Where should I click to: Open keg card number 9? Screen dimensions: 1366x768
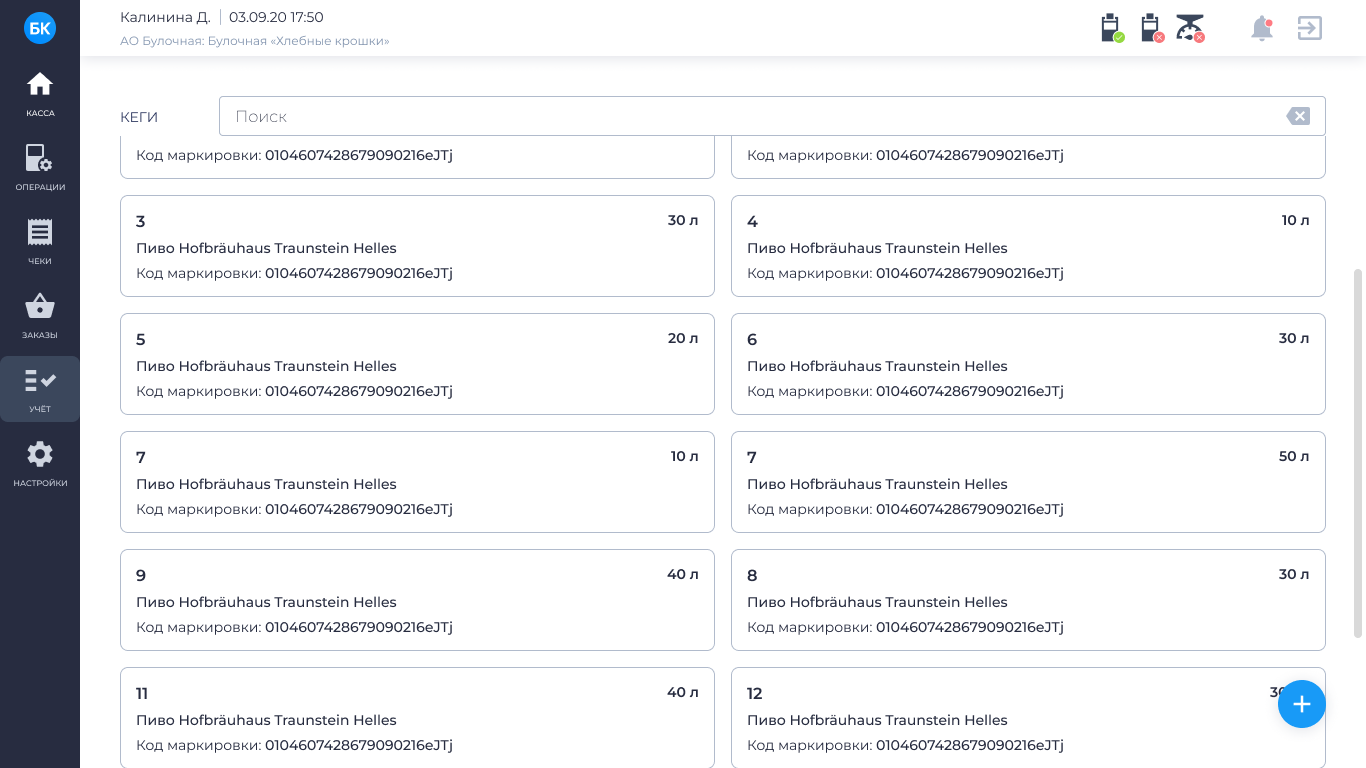(417, 600)
